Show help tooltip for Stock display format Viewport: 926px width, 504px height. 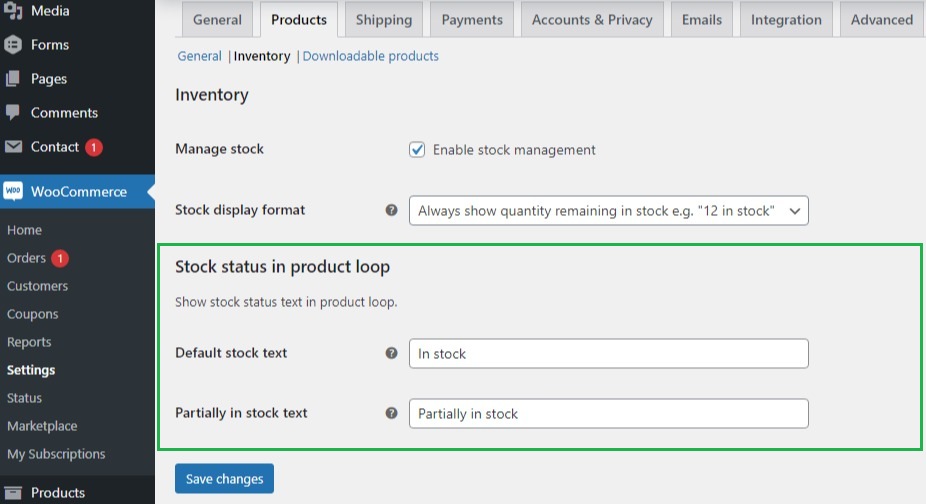click(392, 211)
